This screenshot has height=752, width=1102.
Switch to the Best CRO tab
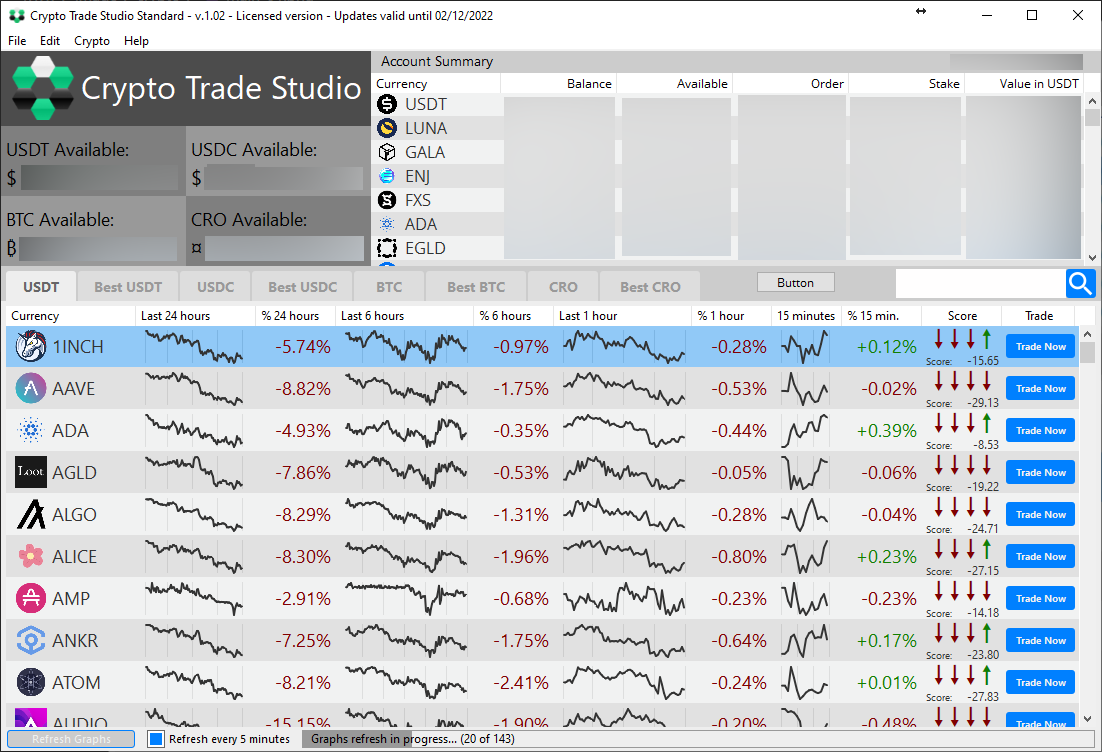[x=650, y=287]
